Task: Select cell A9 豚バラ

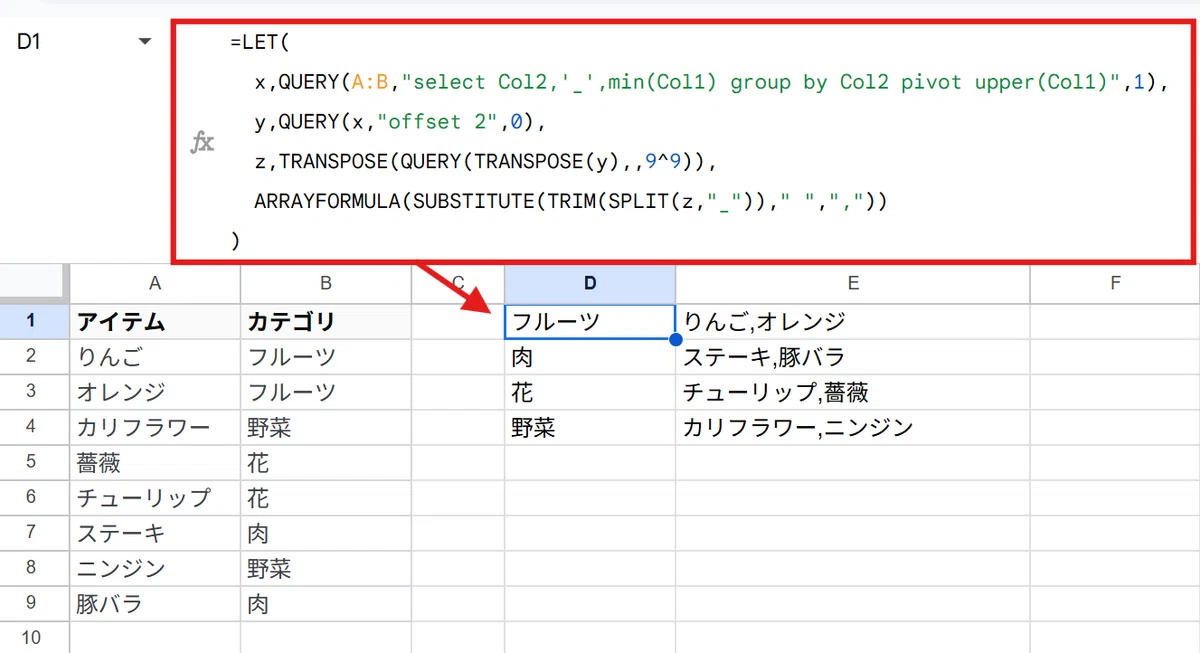Action: pyautogui.click(x=155, y=605)
